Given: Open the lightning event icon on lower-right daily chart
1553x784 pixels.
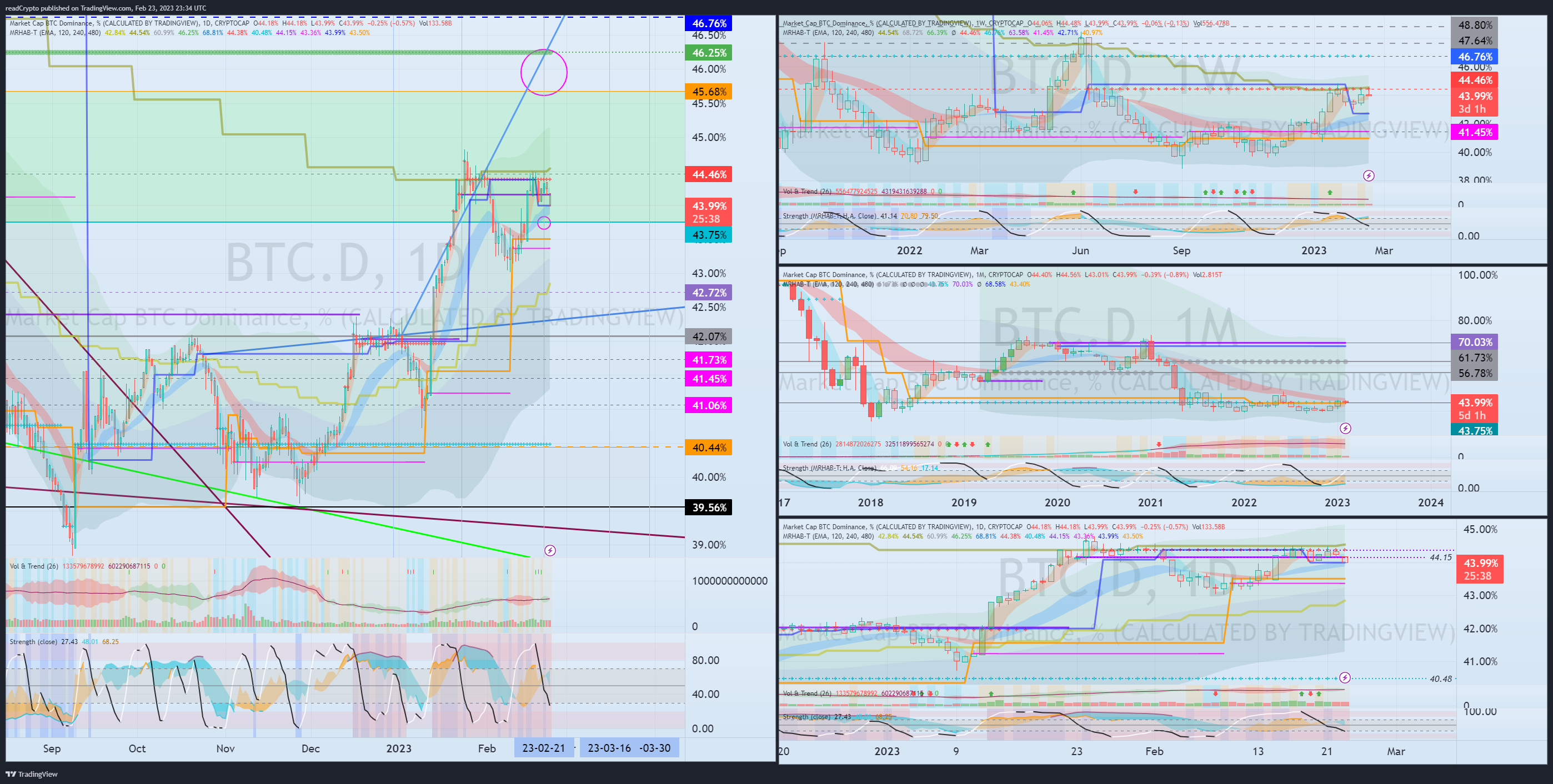Looking at the screenshot, I should 1344,678.
